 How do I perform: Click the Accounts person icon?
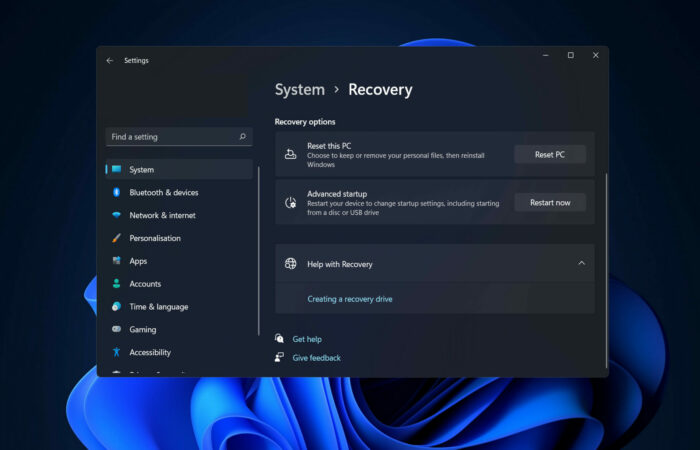point(117,283)
